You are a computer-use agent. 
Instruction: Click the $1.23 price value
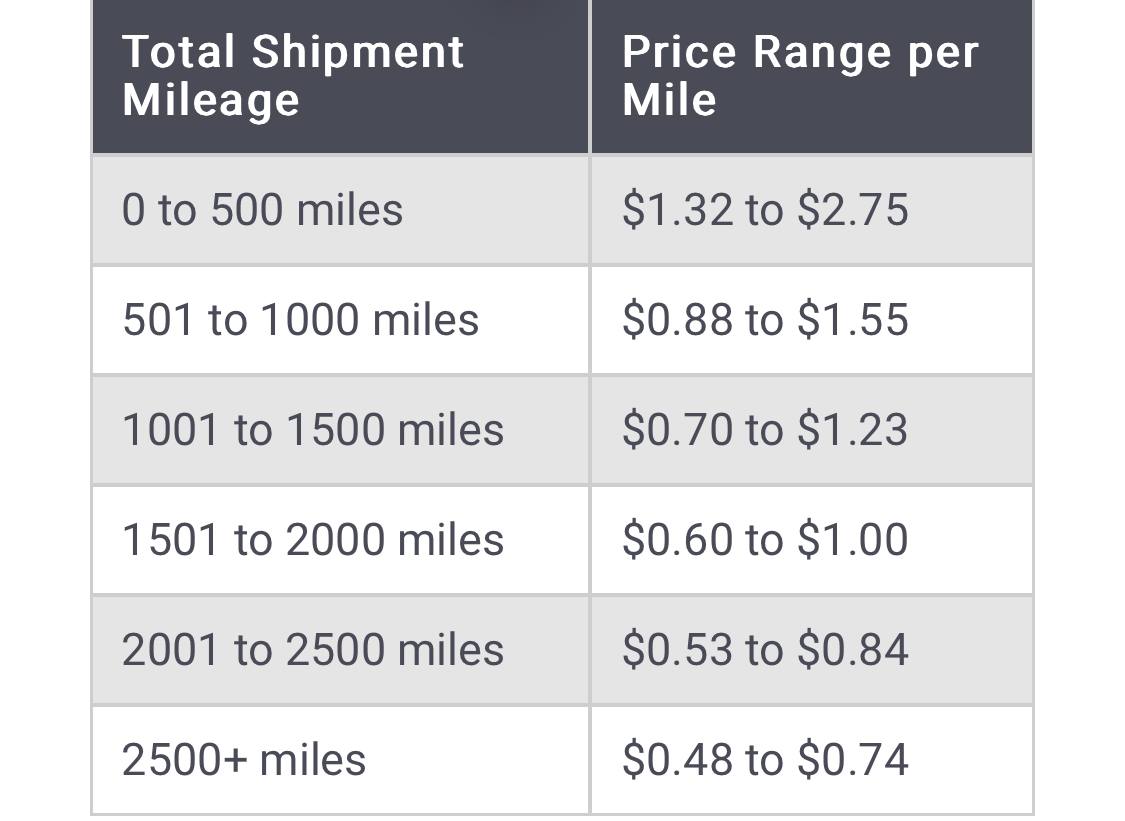click(853, 430)
